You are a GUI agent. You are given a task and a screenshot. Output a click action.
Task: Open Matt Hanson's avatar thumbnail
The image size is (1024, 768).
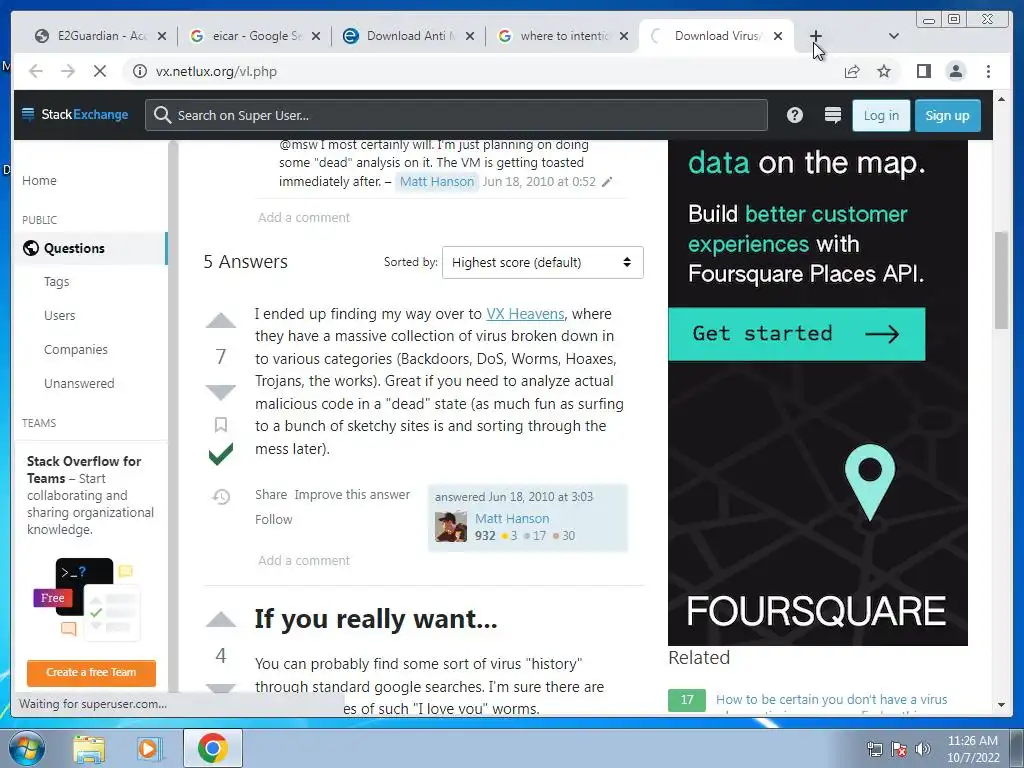[451, 527]
